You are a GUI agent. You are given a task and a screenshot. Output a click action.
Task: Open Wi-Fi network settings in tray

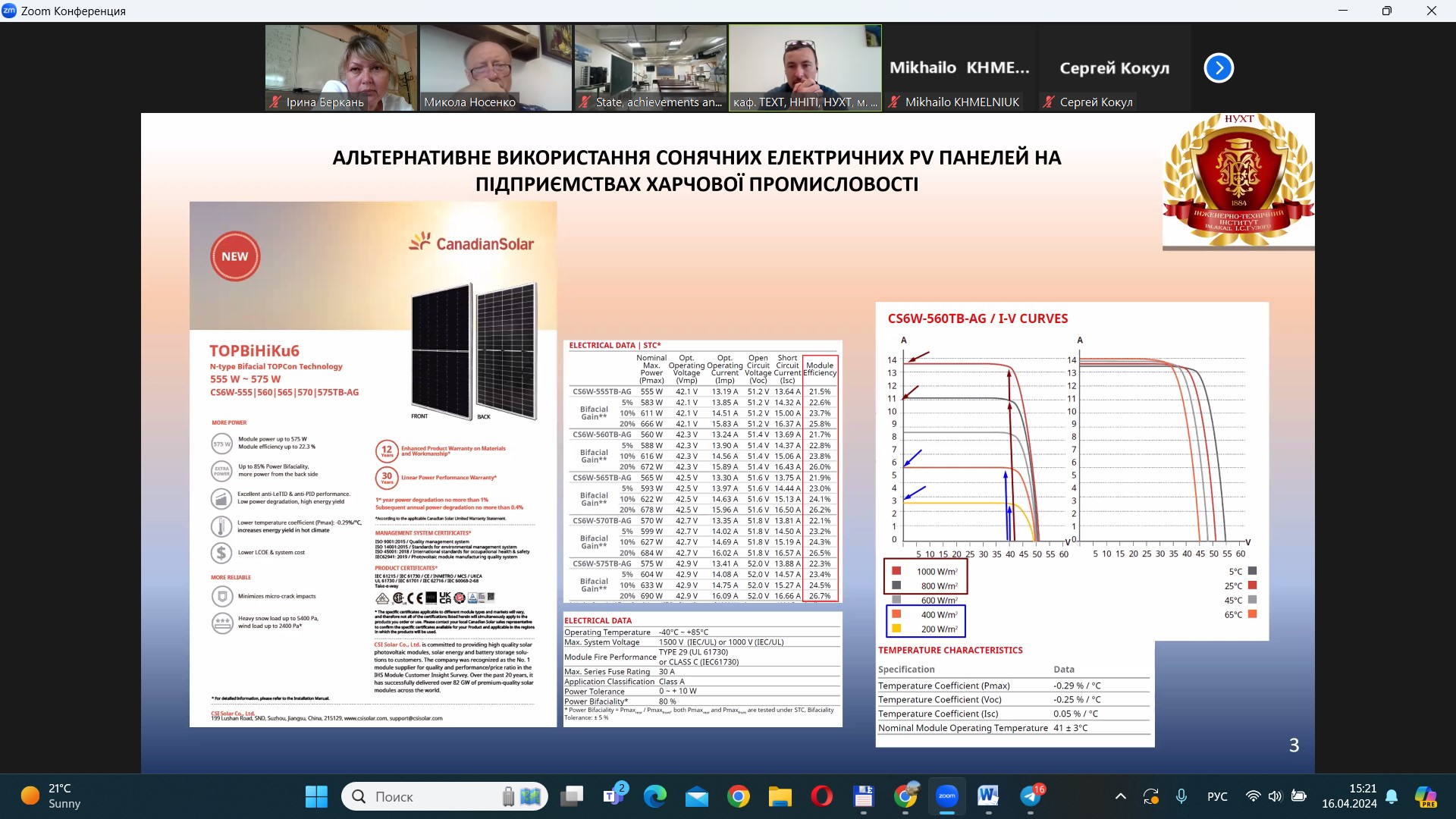tap(1254, 796)
